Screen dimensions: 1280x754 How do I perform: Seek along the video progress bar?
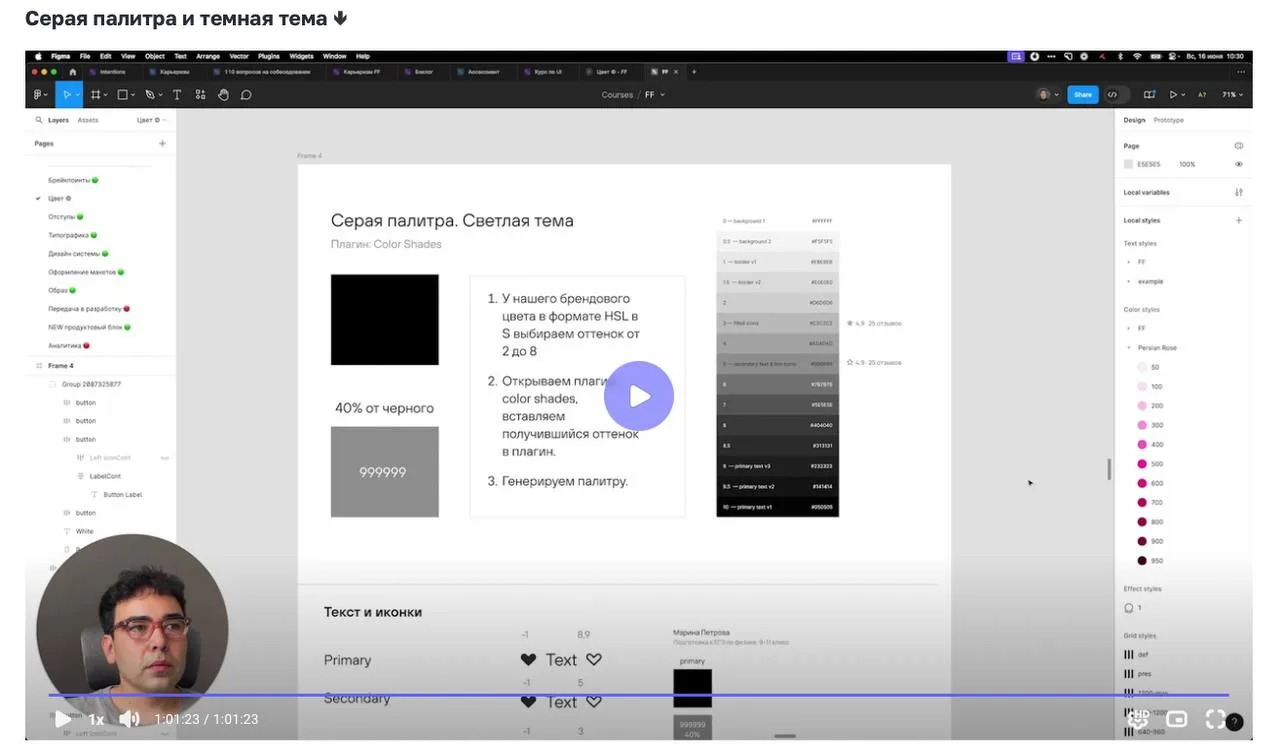pyautogui.click(x=638, y=695)
